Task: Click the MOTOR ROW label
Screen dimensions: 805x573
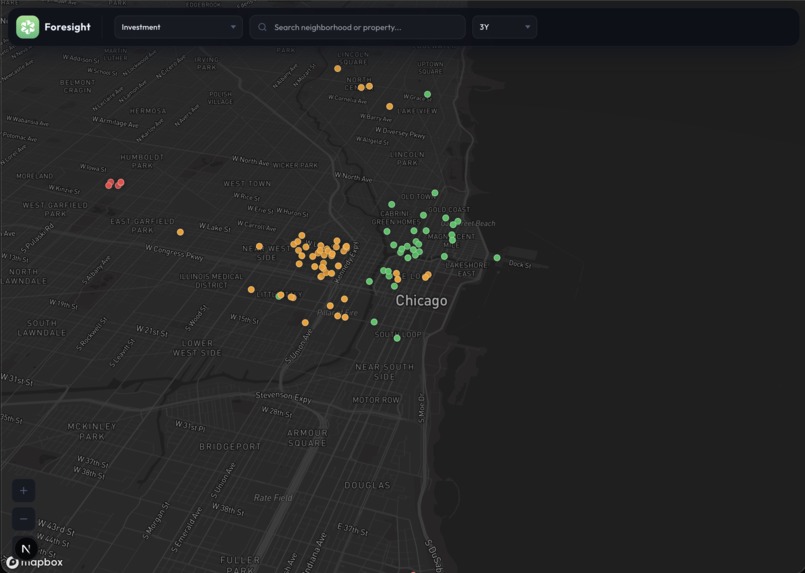Action: pyautogui.click(x=376, y=400)
